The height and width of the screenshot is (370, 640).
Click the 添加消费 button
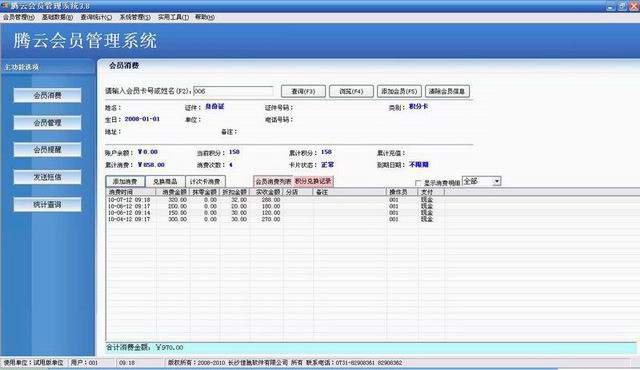tap(125, 182)
